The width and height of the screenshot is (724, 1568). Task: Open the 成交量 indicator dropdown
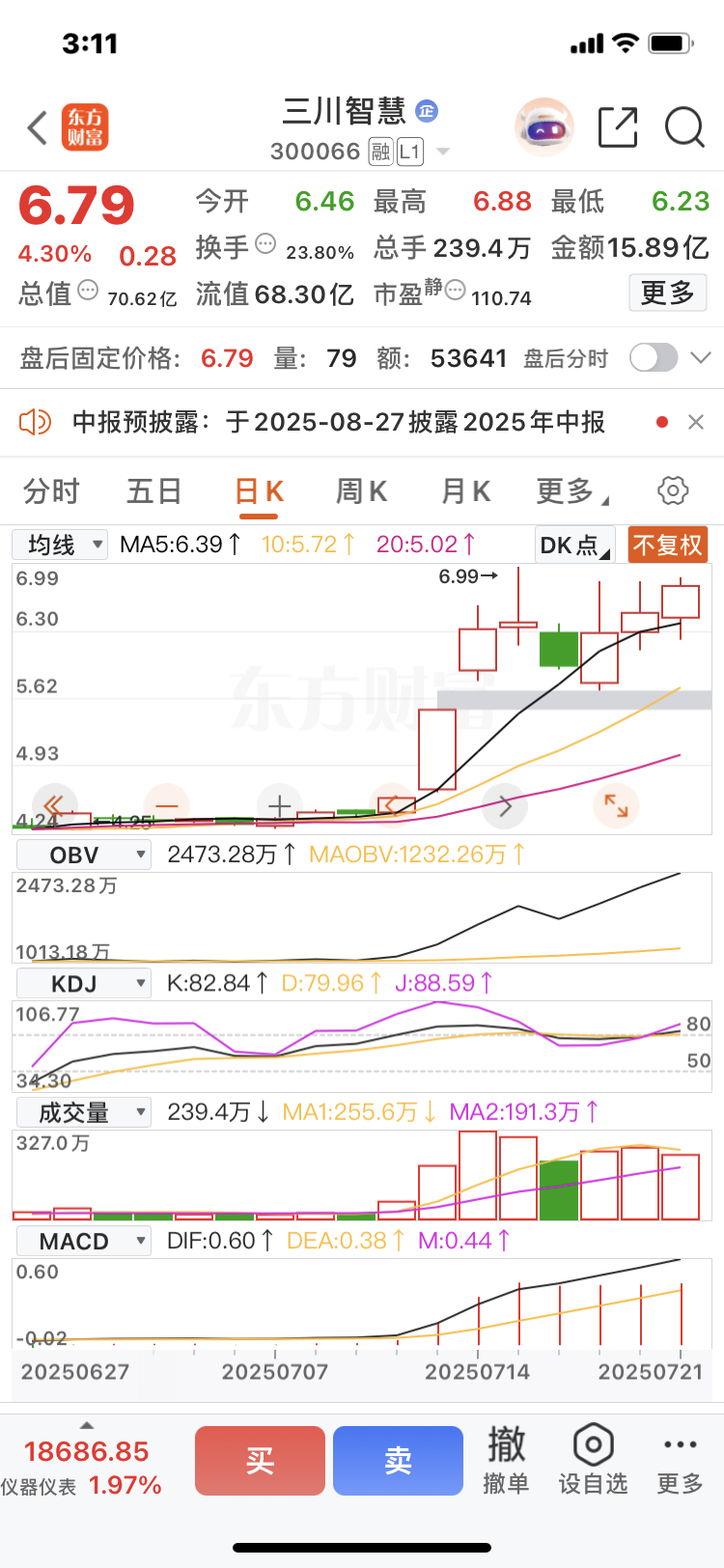click(84, 1112)
